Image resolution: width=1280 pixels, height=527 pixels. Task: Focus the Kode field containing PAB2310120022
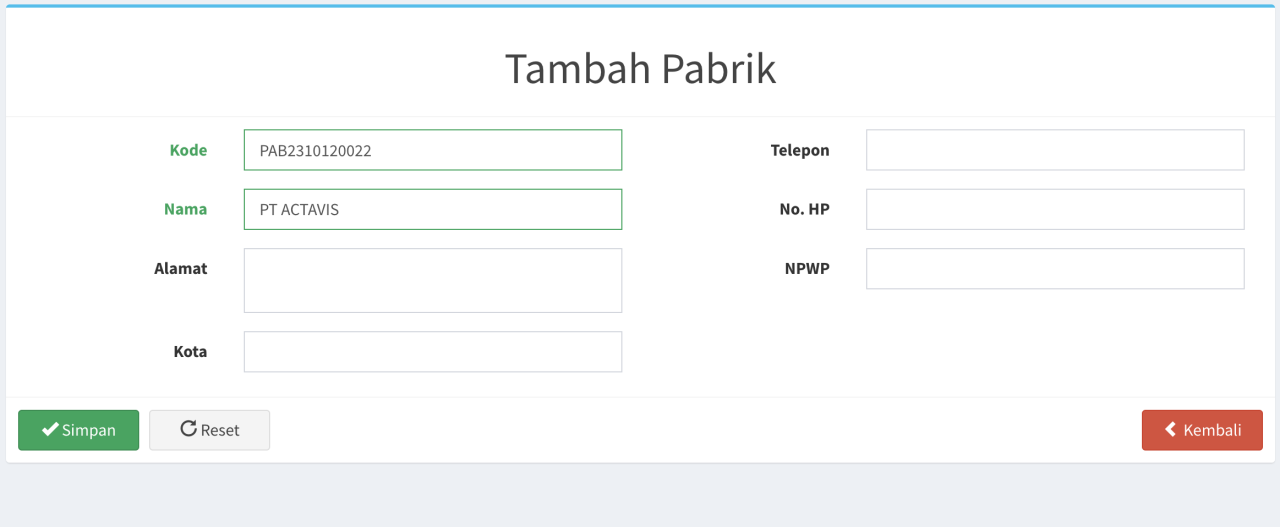[x=432, y=150]
